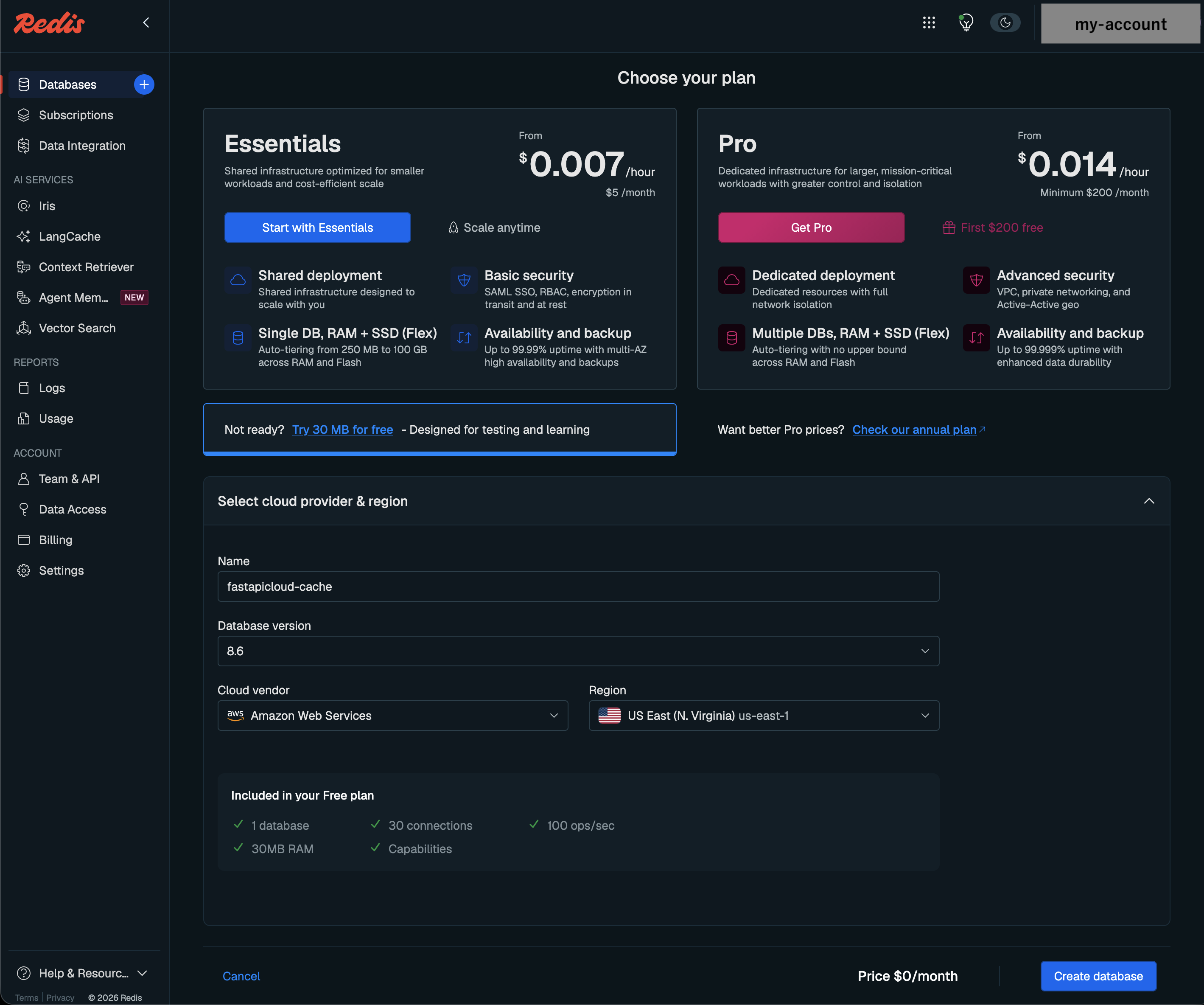The width and height of the screenshot is (1204, 1005).
Task: Click the Settings gear icon
Action: (x=23, y=570)
